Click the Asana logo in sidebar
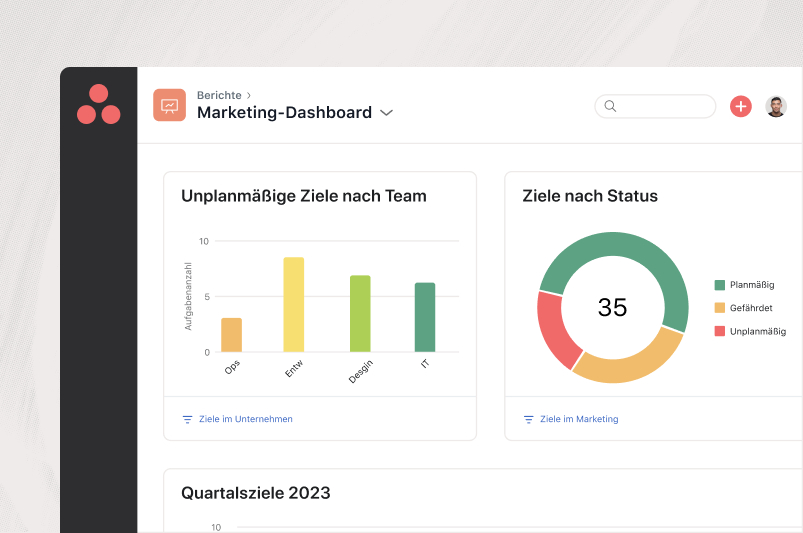 (98, 105)
